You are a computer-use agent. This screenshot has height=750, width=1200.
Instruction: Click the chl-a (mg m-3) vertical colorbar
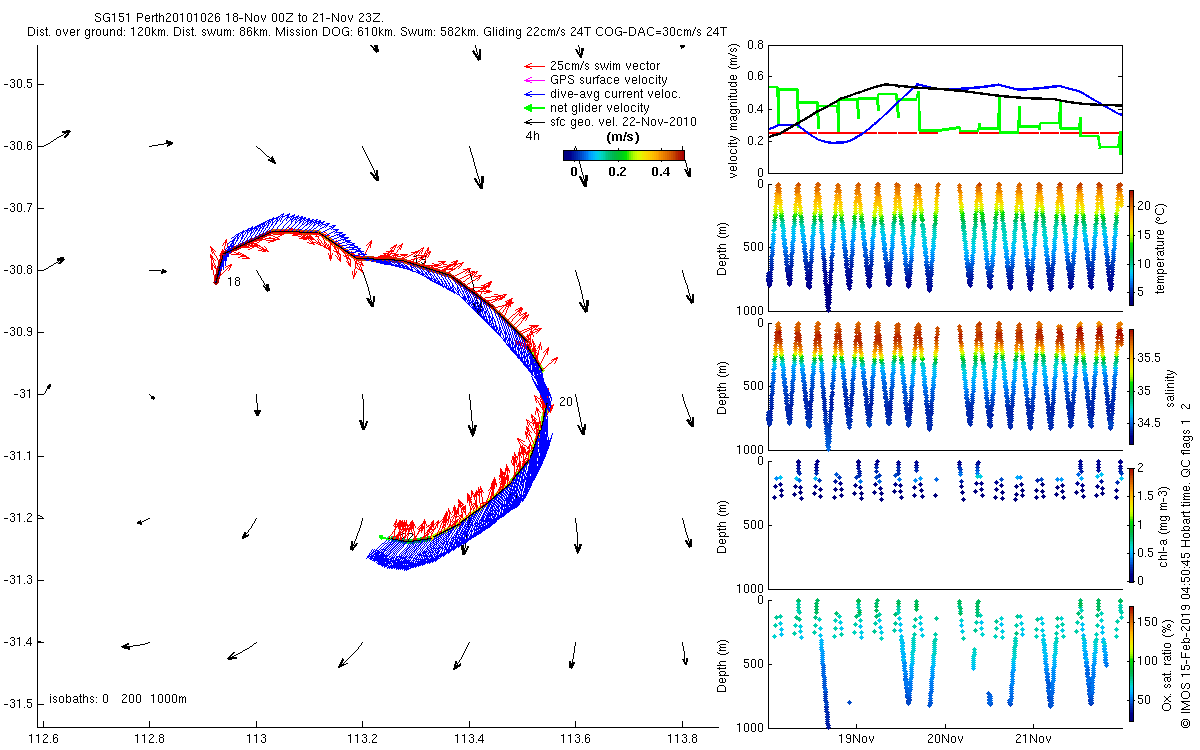click(1132, 524)
